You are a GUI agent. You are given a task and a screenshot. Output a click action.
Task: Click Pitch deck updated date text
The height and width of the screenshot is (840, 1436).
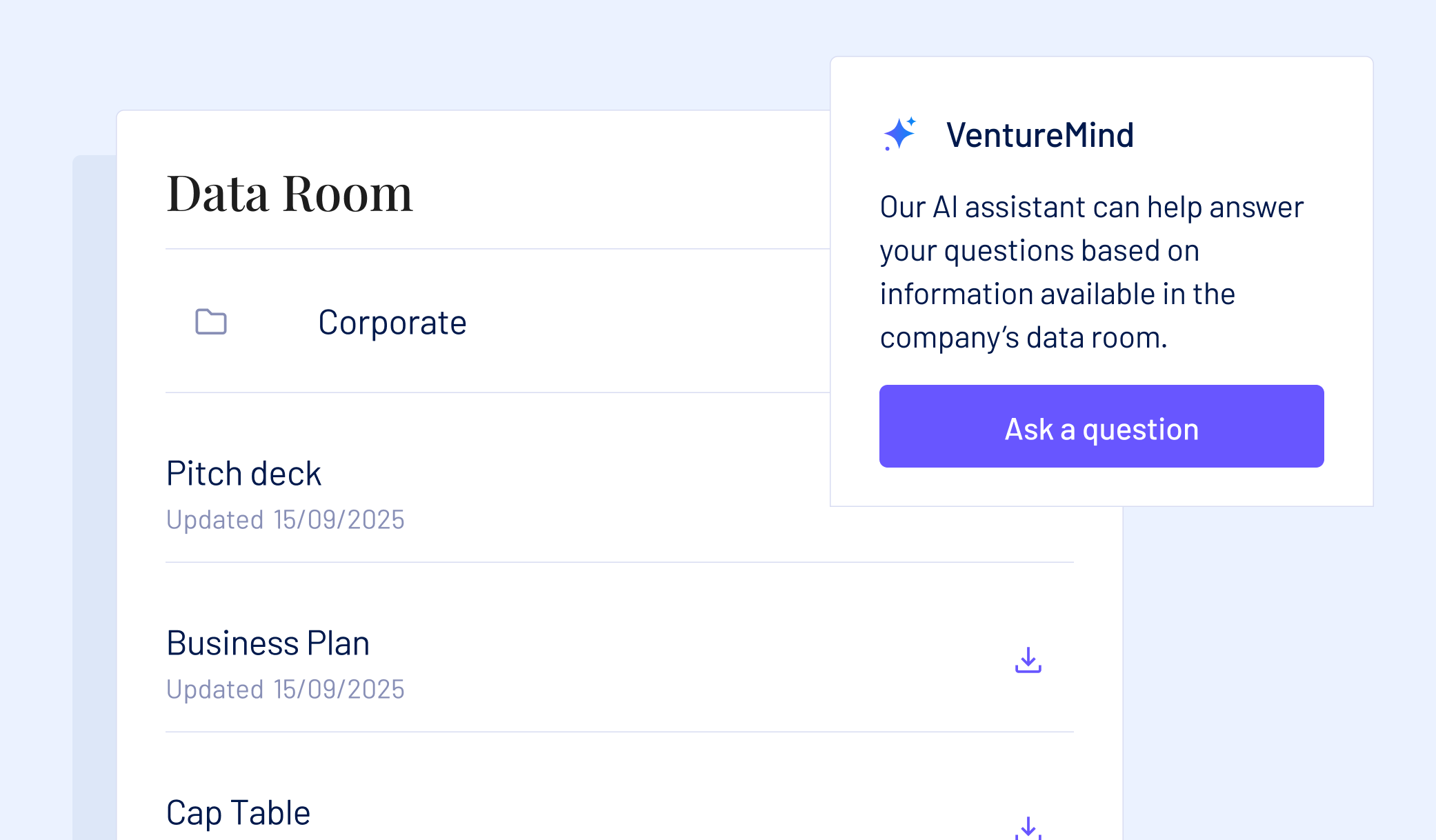coord(286,520)
